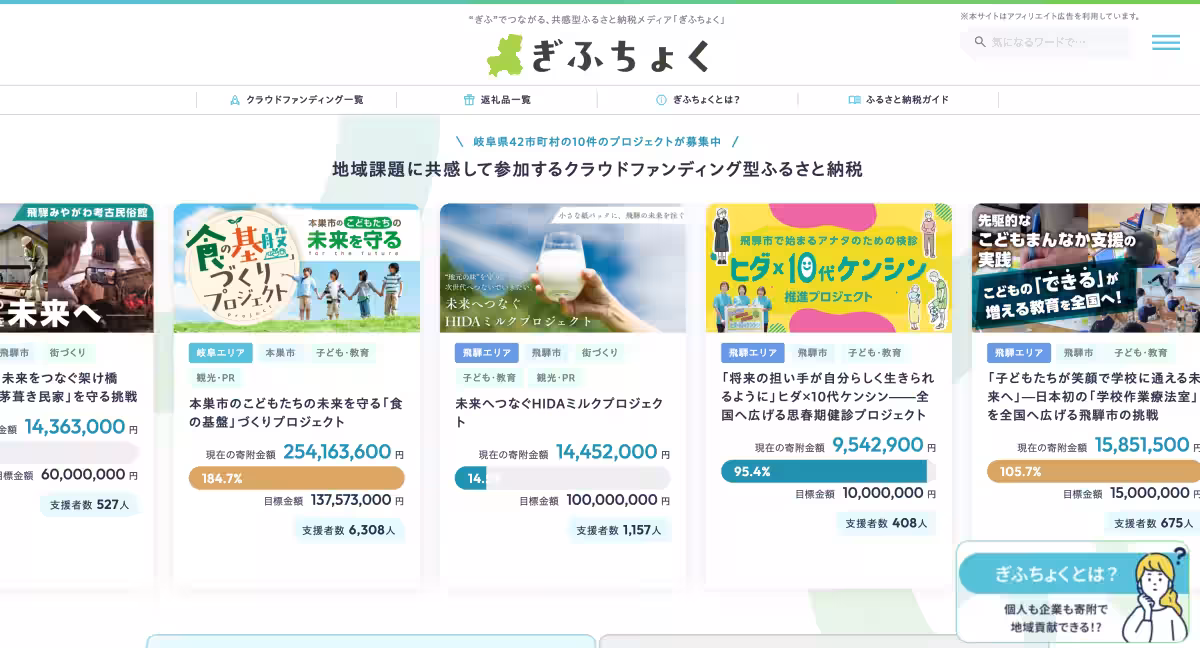Click the 184.7% donation progress bar

click(296, 478)
